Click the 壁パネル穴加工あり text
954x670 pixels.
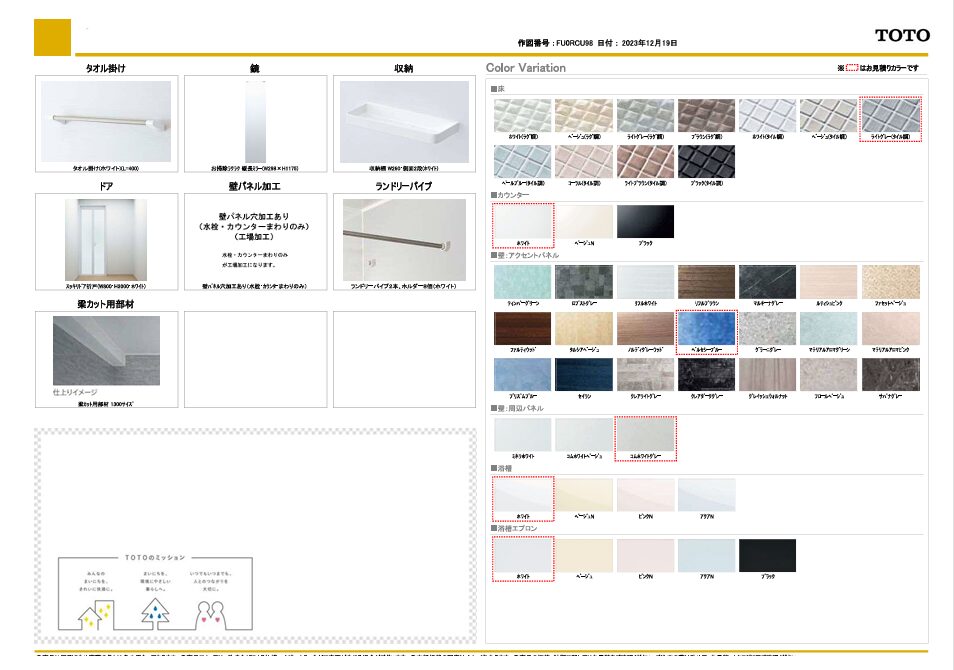[254, 216]
